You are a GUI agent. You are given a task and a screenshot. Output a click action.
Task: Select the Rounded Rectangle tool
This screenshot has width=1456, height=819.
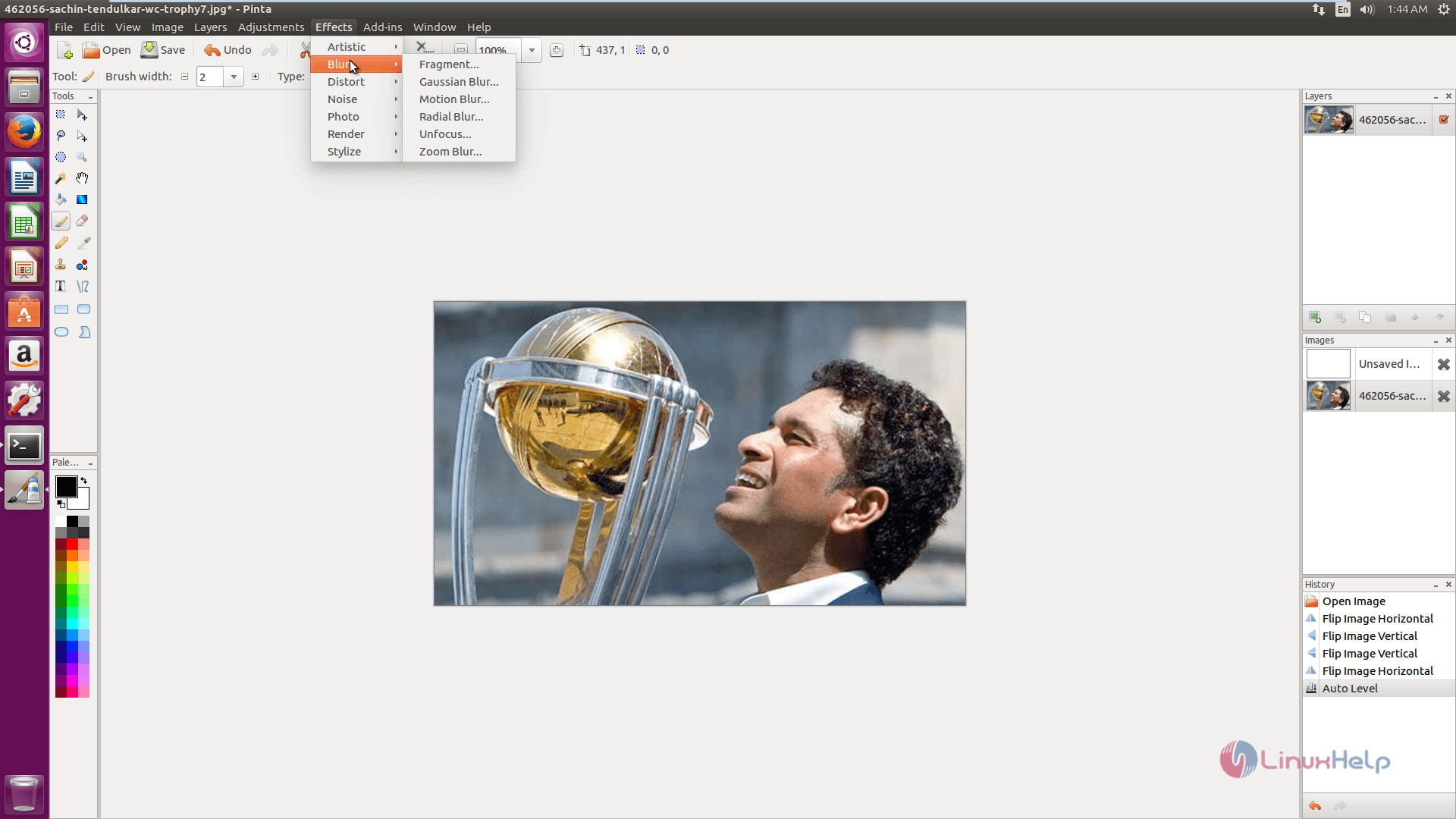83,309
